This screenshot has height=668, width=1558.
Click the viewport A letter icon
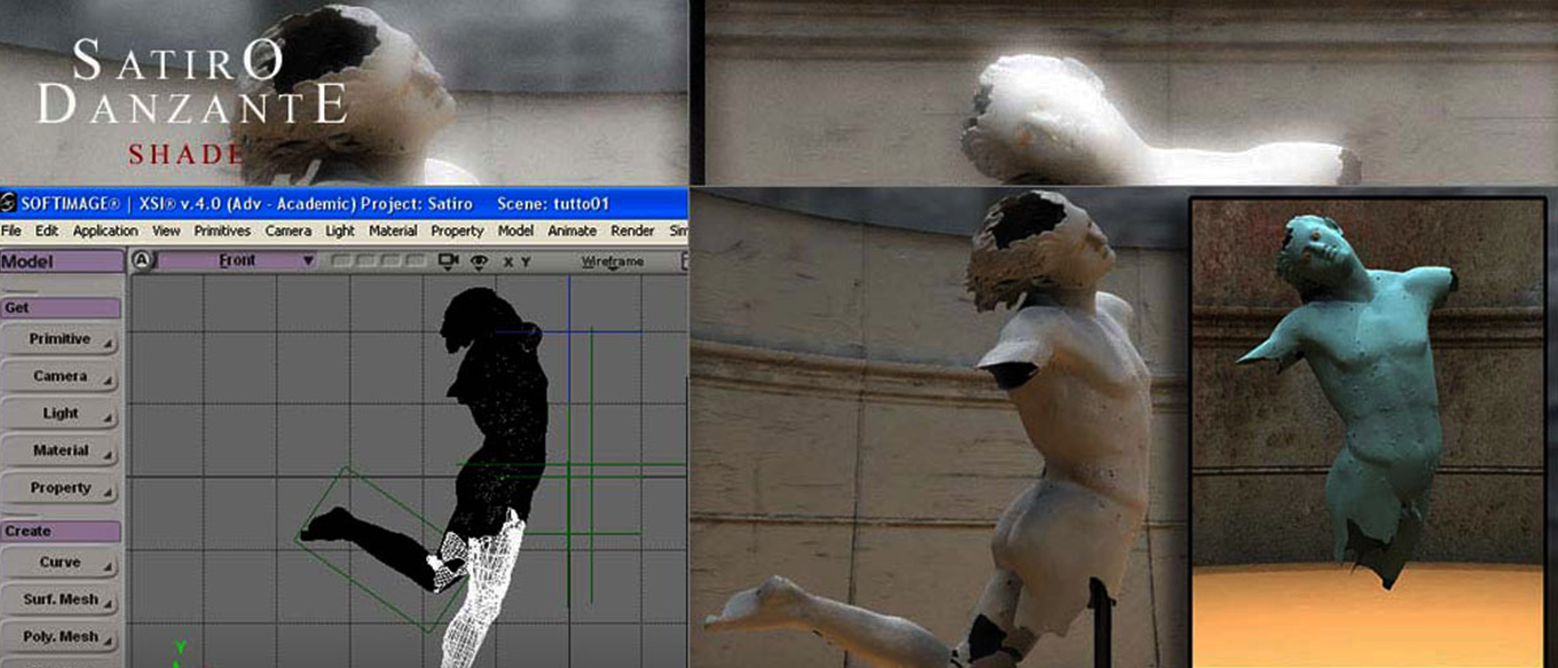(x=141, y=261)
